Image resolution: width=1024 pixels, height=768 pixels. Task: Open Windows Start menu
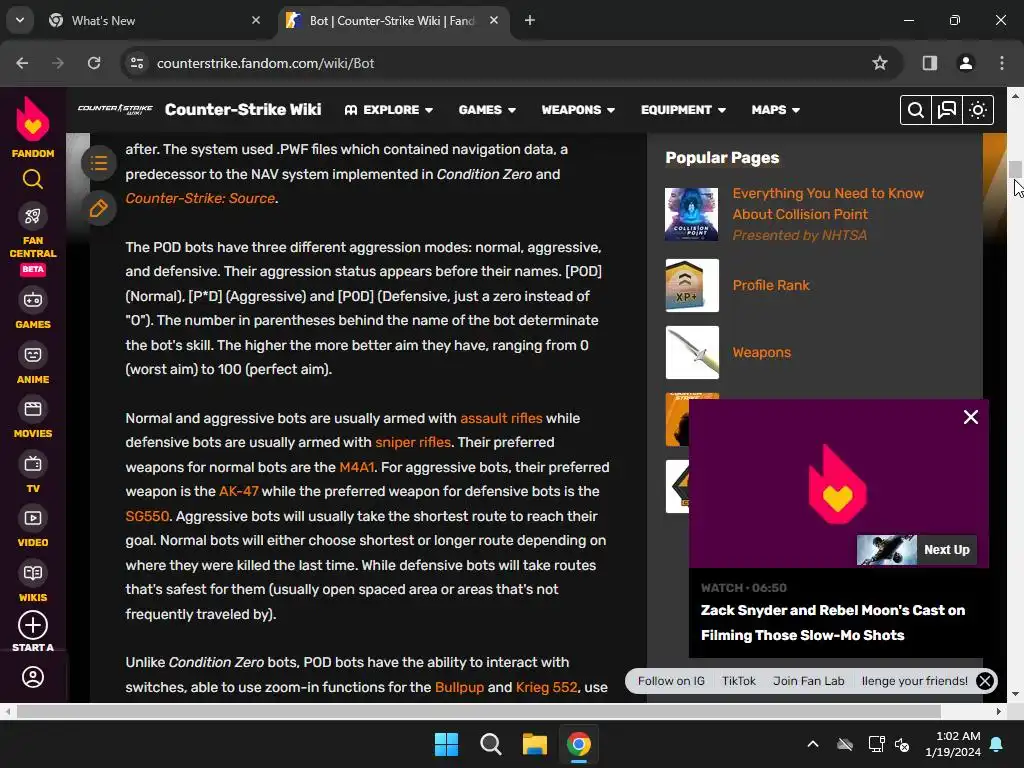point(447,744)
